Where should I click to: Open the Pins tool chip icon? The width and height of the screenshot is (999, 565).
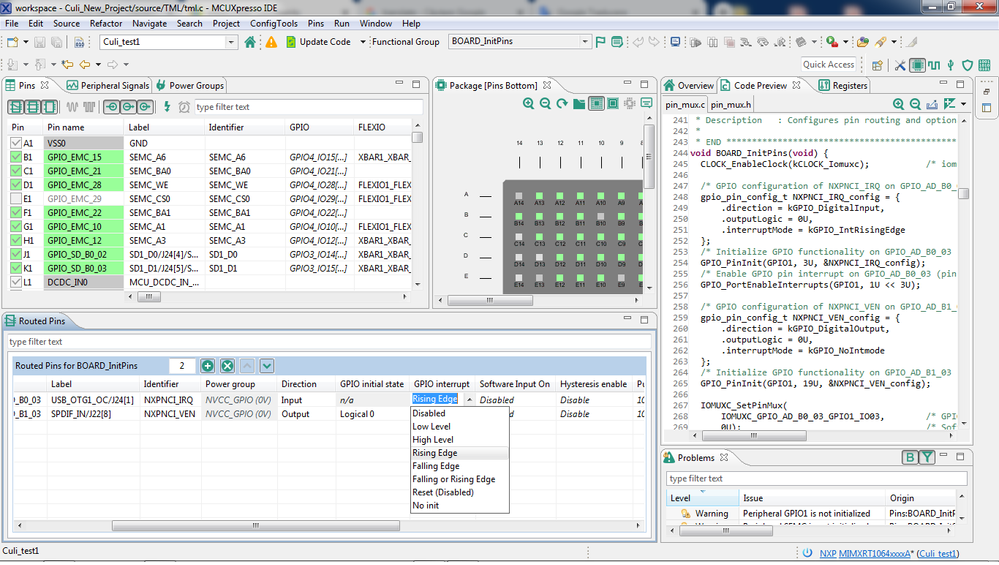[x=917, y=65]
